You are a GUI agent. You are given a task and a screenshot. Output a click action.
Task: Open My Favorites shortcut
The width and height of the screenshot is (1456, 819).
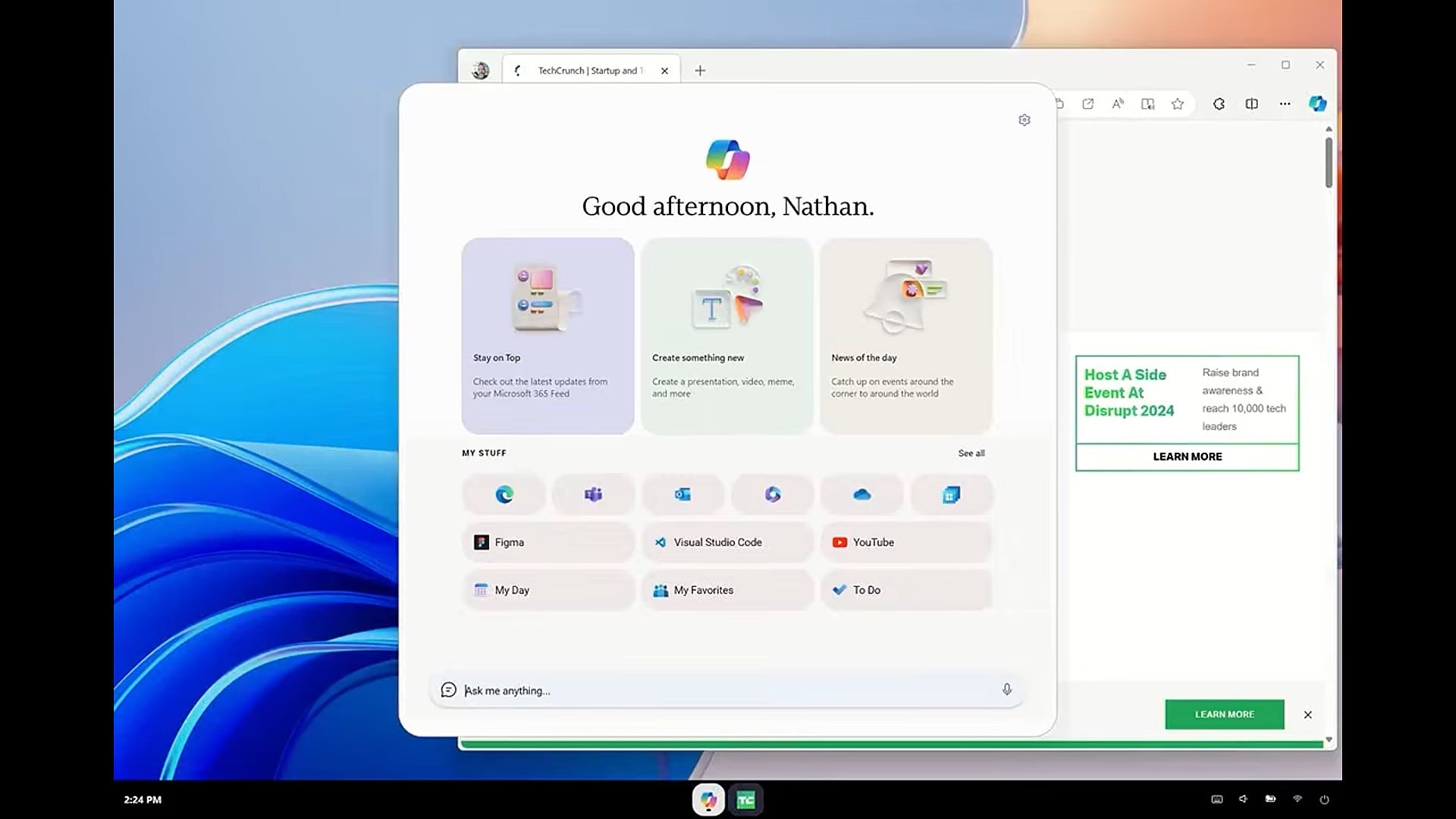point(726,590)
